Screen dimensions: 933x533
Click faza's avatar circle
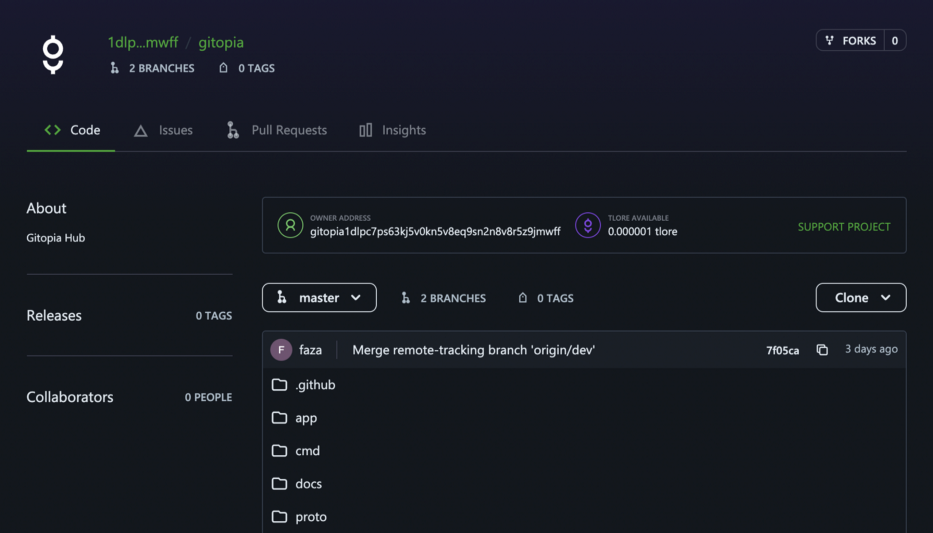point(281,350)
